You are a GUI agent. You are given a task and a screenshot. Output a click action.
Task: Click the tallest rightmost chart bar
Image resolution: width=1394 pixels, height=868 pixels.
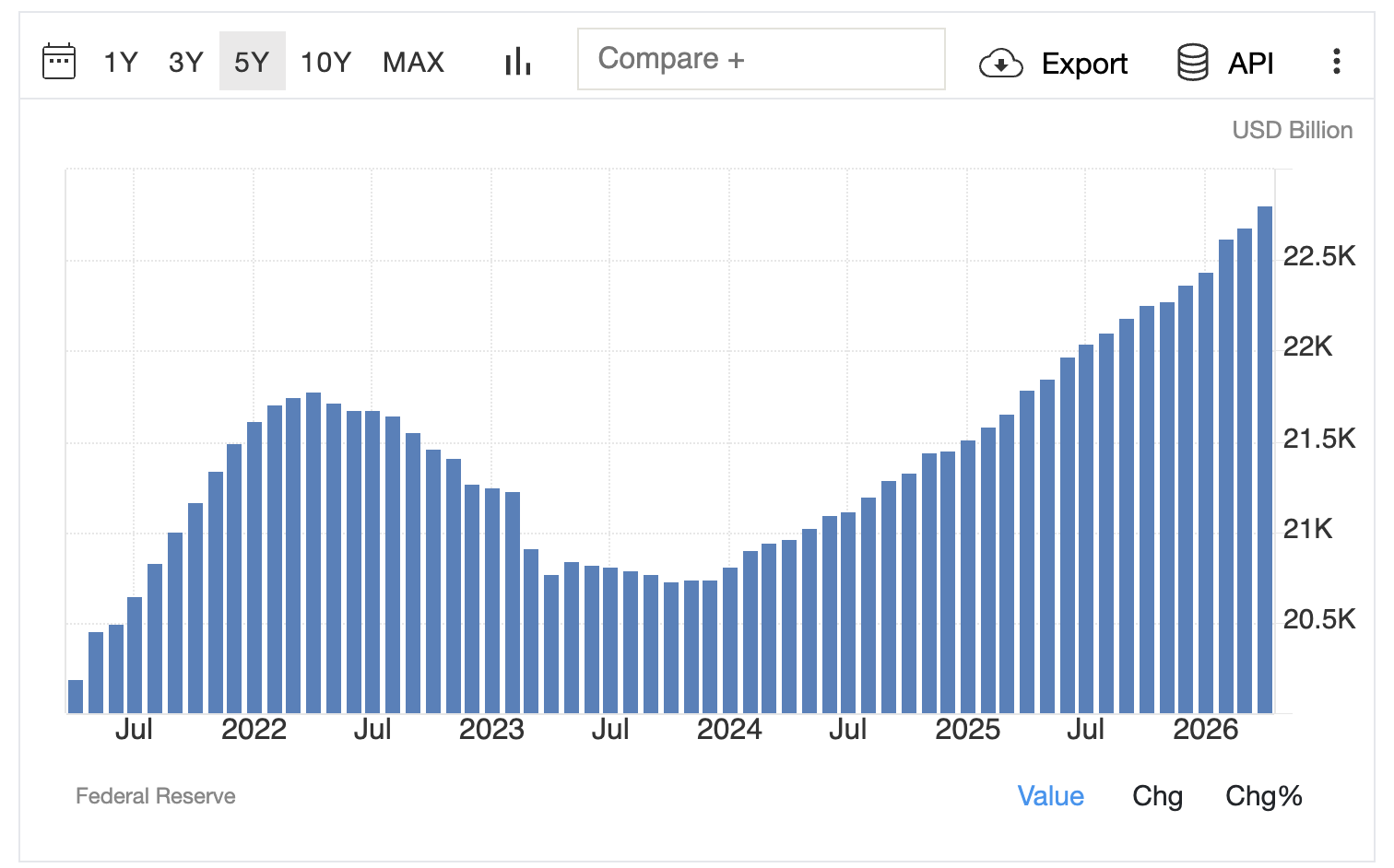[x=1265, y=460]
